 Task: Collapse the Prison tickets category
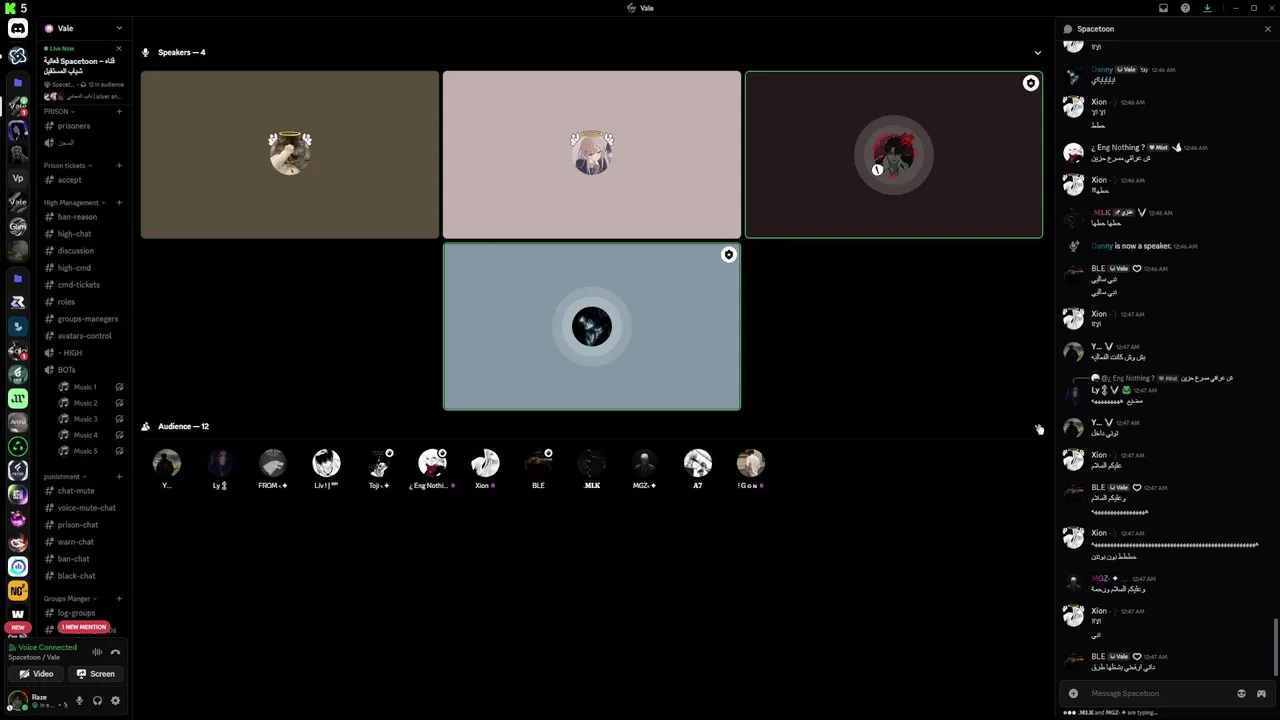pyautogui.click(x=68, y=165)
